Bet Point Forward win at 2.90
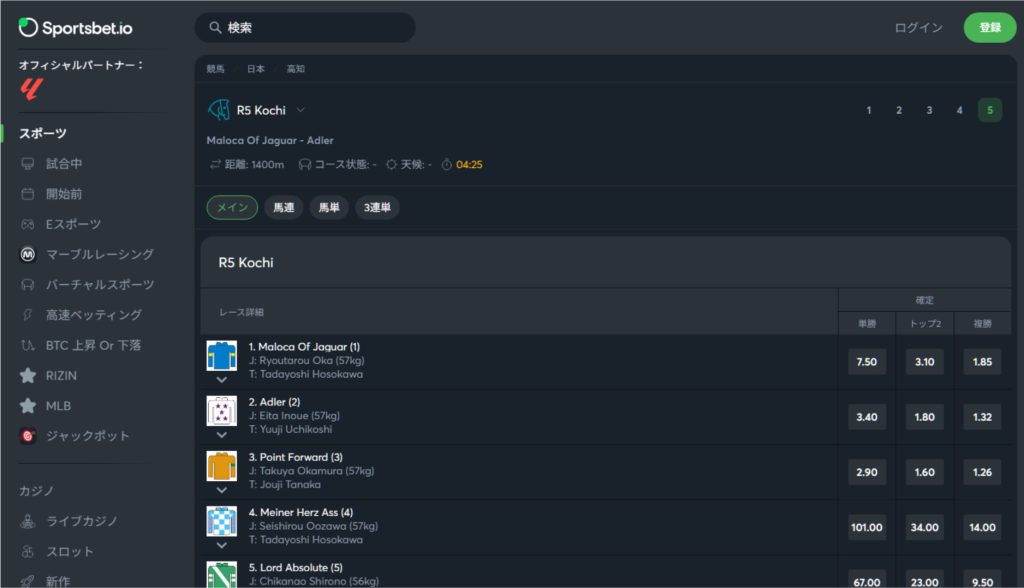Viewport: 1024px width, 588px height. tap(867, 472)
